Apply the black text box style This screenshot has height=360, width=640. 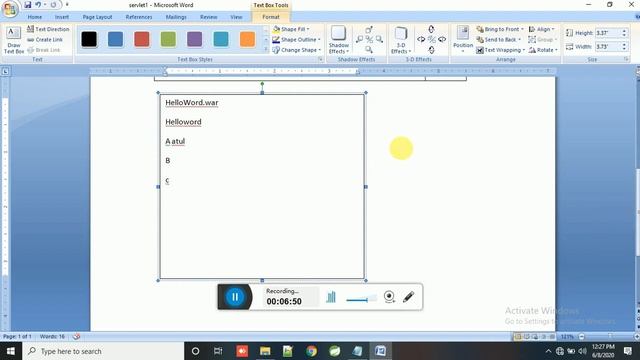89,39
